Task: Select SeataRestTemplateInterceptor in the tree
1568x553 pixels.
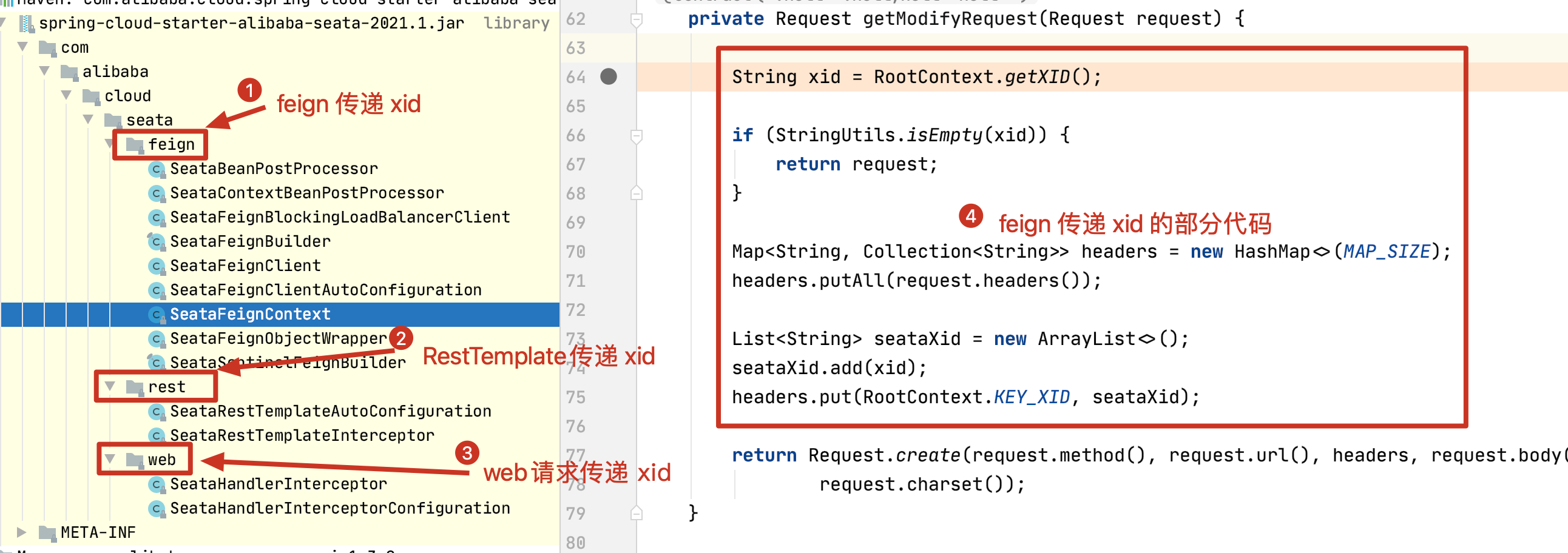Action: click(302, 435)
